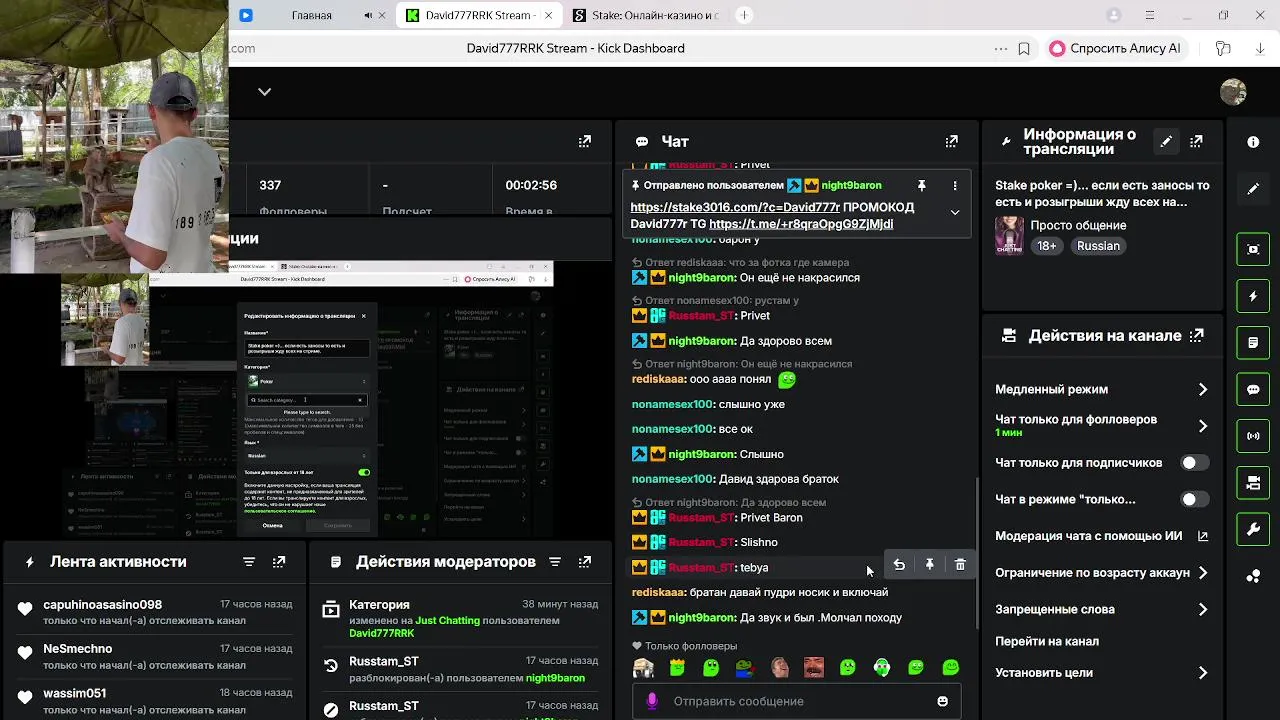Click rediskaaa username on ооо аааа понял
The width and height of the screenshot is (1280, 720).
coord(658,380)
